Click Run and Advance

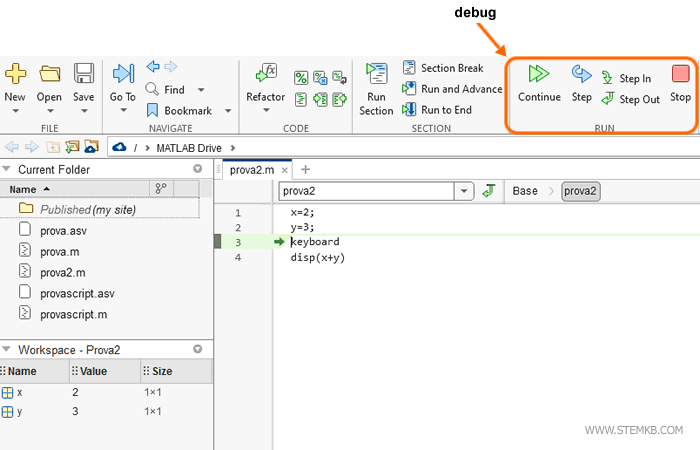point(452,89)
